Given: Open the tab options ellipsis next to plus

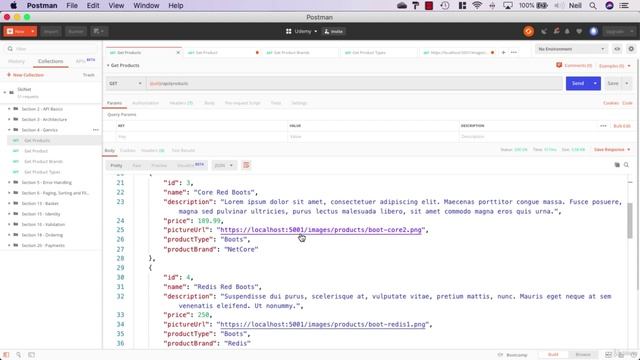Looking at the screenshot, I should 514,53.
